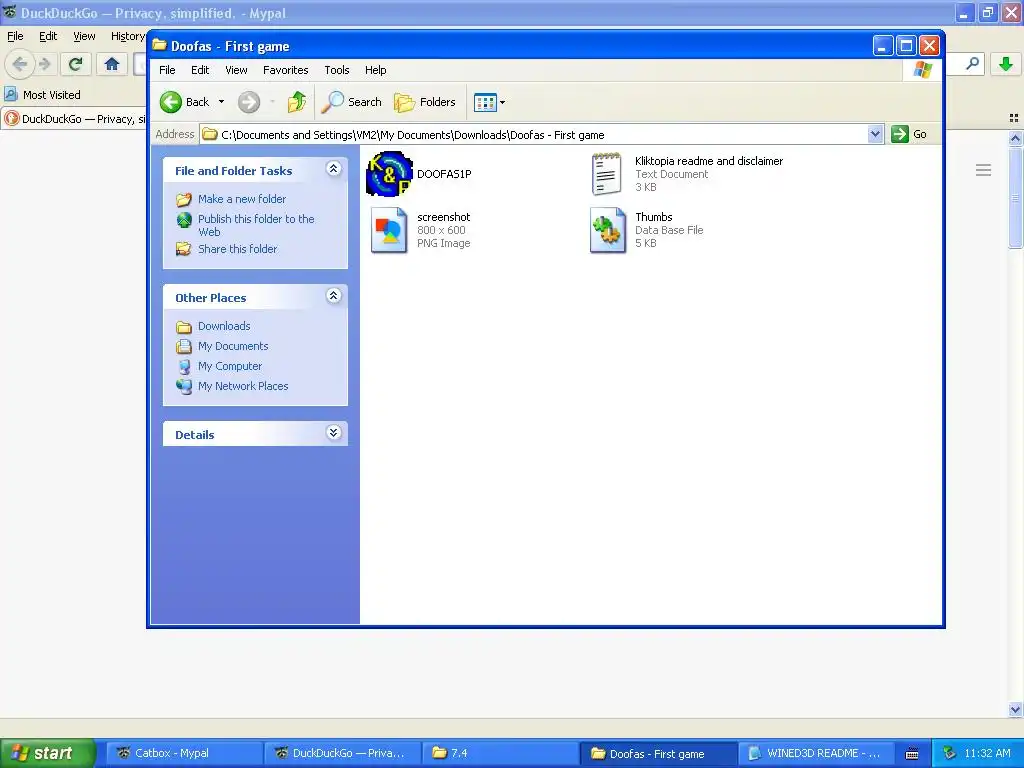The width and height of the screenshot is (1024, 768).
Task: Open the Views dropdown arrow
Action: (x=502, y=103)
